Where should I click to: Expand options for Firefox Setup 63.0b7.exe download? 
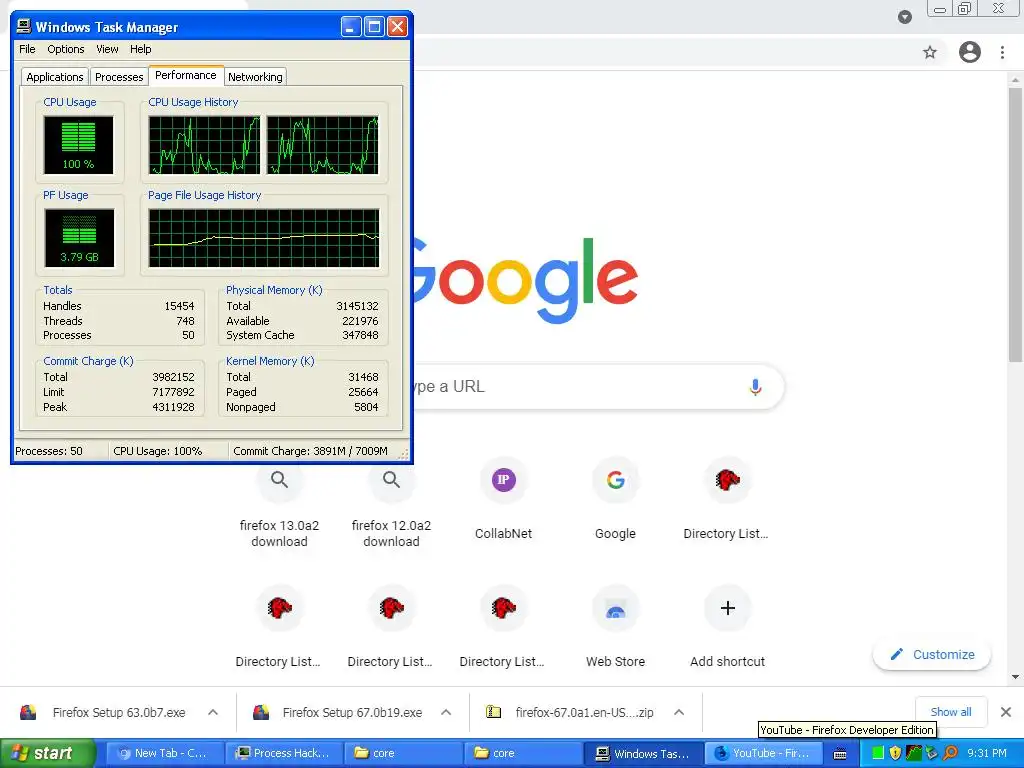(x=213, y=712)
